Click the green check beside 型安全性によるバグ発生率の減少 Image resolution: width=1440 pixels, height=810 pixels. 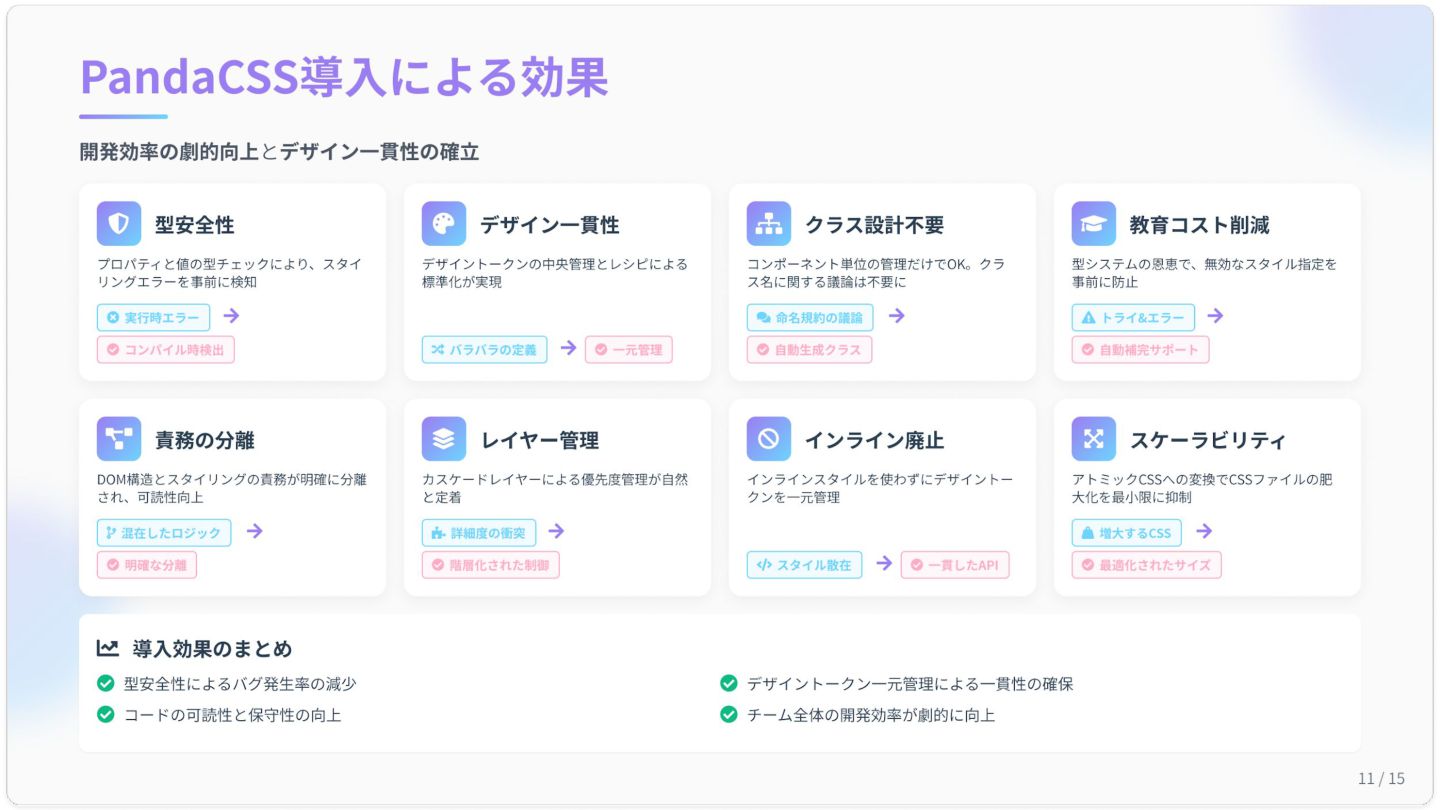105,684
